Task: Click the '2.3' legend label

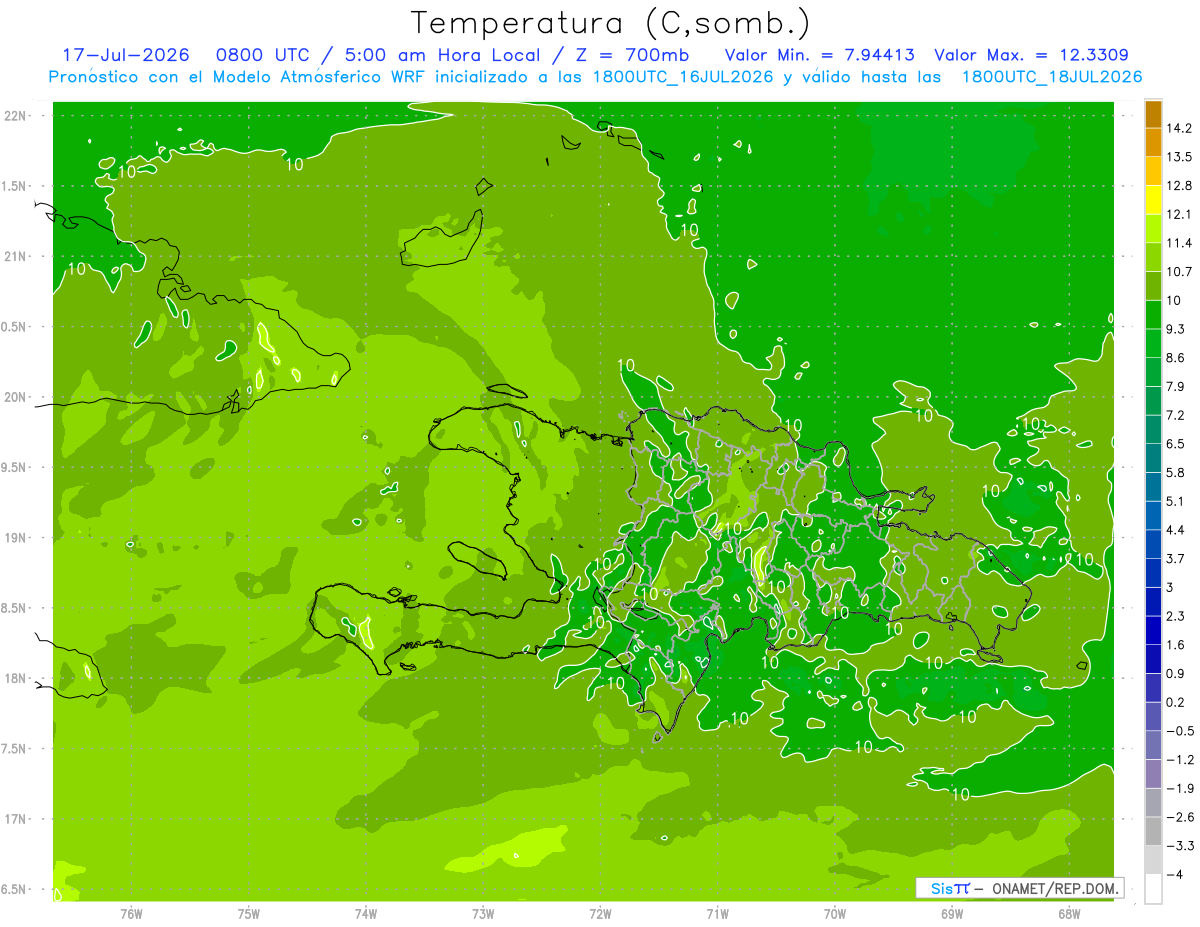Action: click(x=1176, y=616)
